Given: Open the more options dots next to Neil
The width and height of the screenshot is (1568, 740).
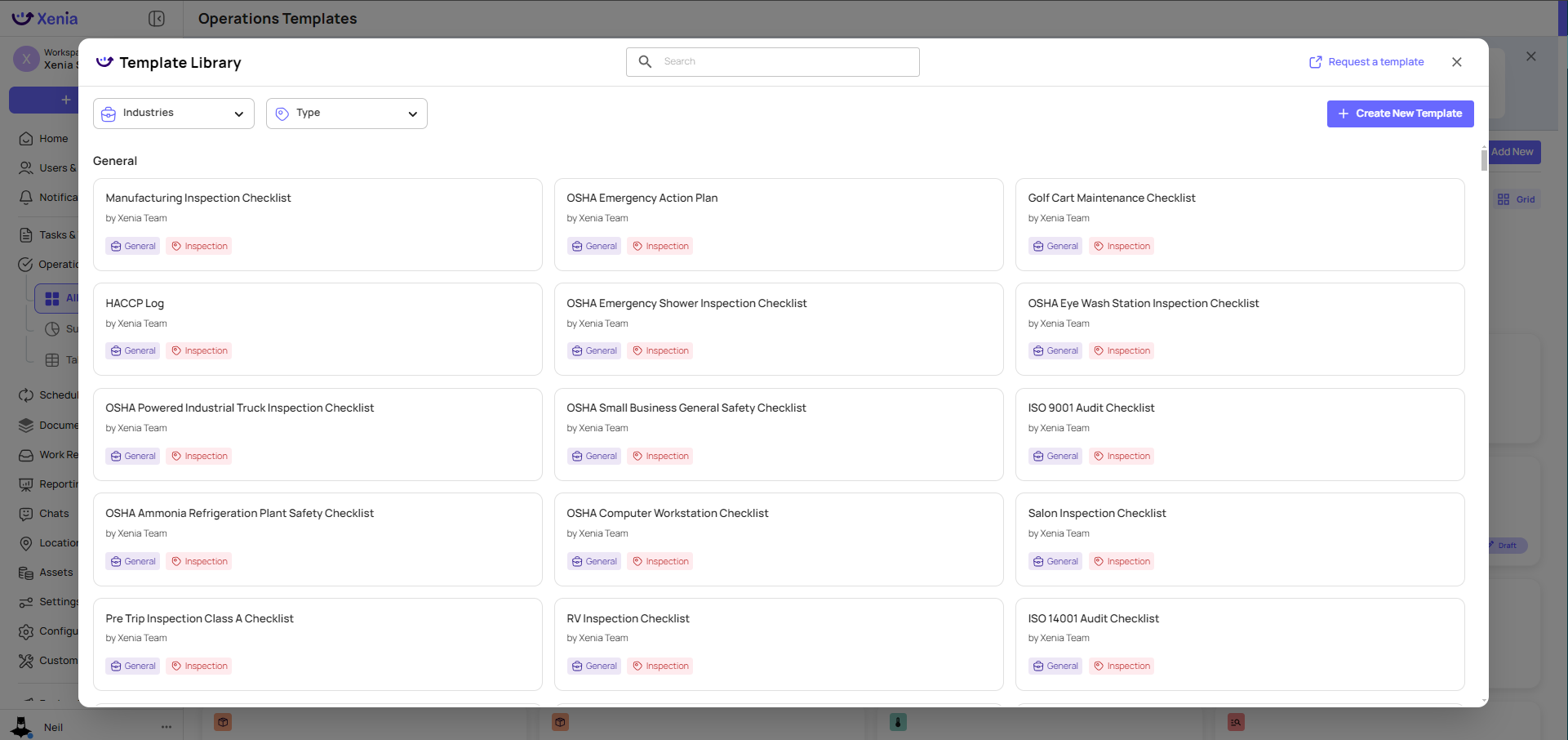Looking at the screenshot, I should (167, 727).
